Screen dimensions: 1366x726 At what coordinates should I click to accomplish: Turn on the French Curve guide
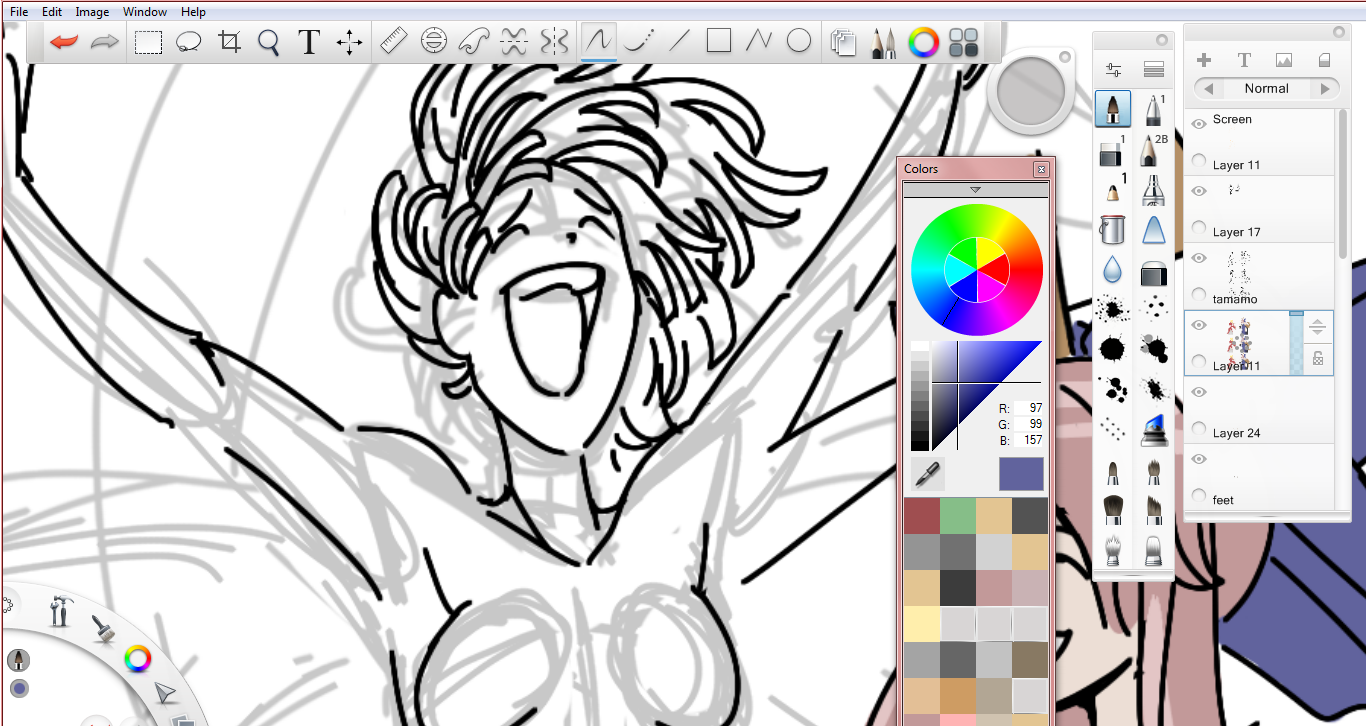(x=473, y=41)
